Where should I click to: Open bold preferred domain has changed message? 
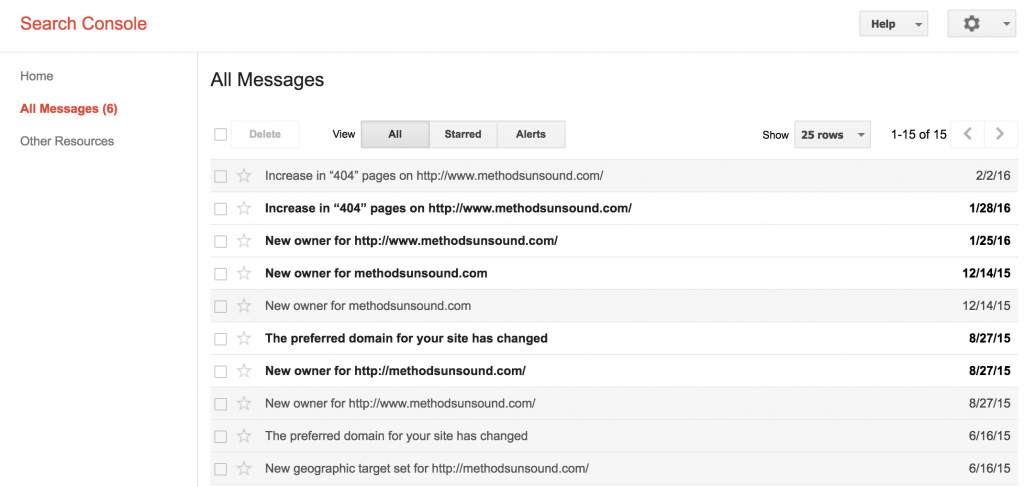coord(406,339)
